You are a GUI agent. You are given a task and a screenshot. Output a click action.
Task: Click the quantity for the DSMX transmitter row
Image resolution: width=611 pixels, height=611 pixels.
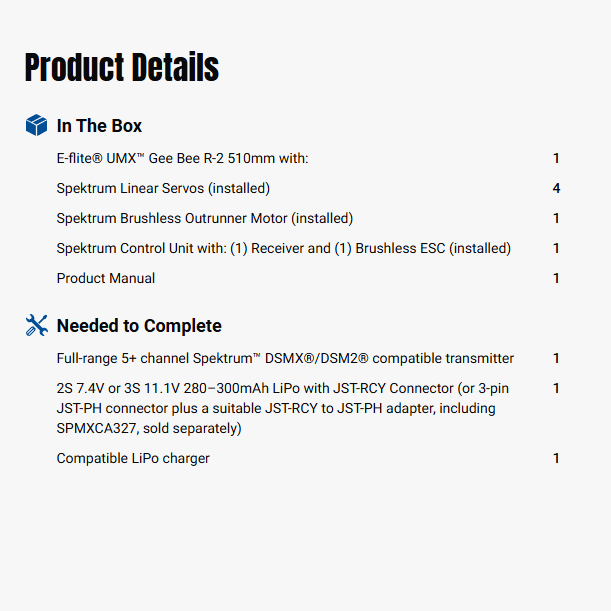click(x=556, y=358)
